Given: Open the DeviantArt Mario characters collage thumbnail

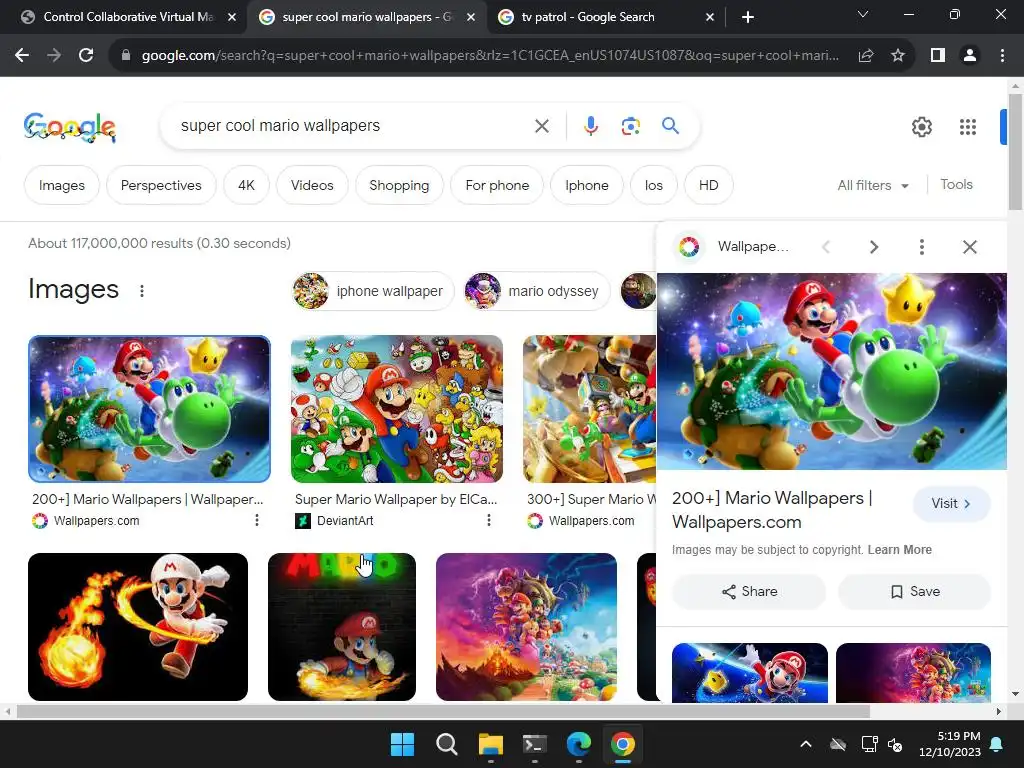Looking at the screenshot, I should (397, 409).
